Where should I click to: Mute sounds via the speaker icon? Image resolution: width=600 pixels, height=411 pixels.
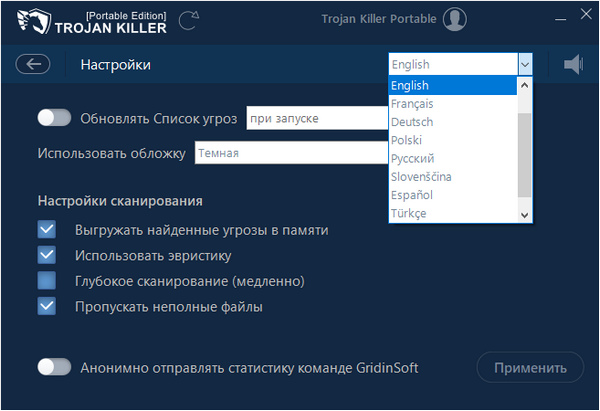pyautogui.click(x=573, y=64)
